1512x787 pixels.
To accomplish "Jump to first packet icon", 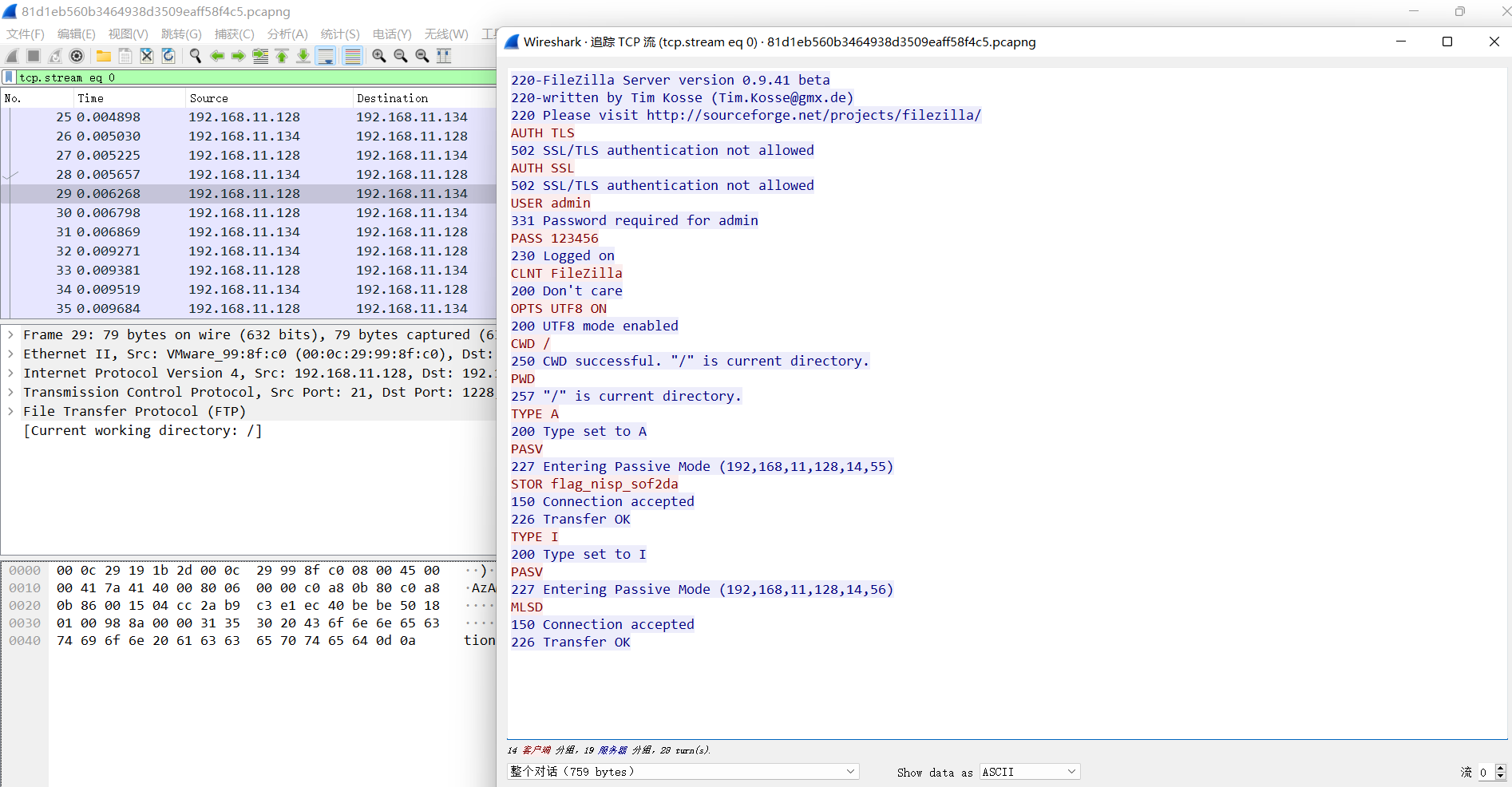I will point(282,56).
